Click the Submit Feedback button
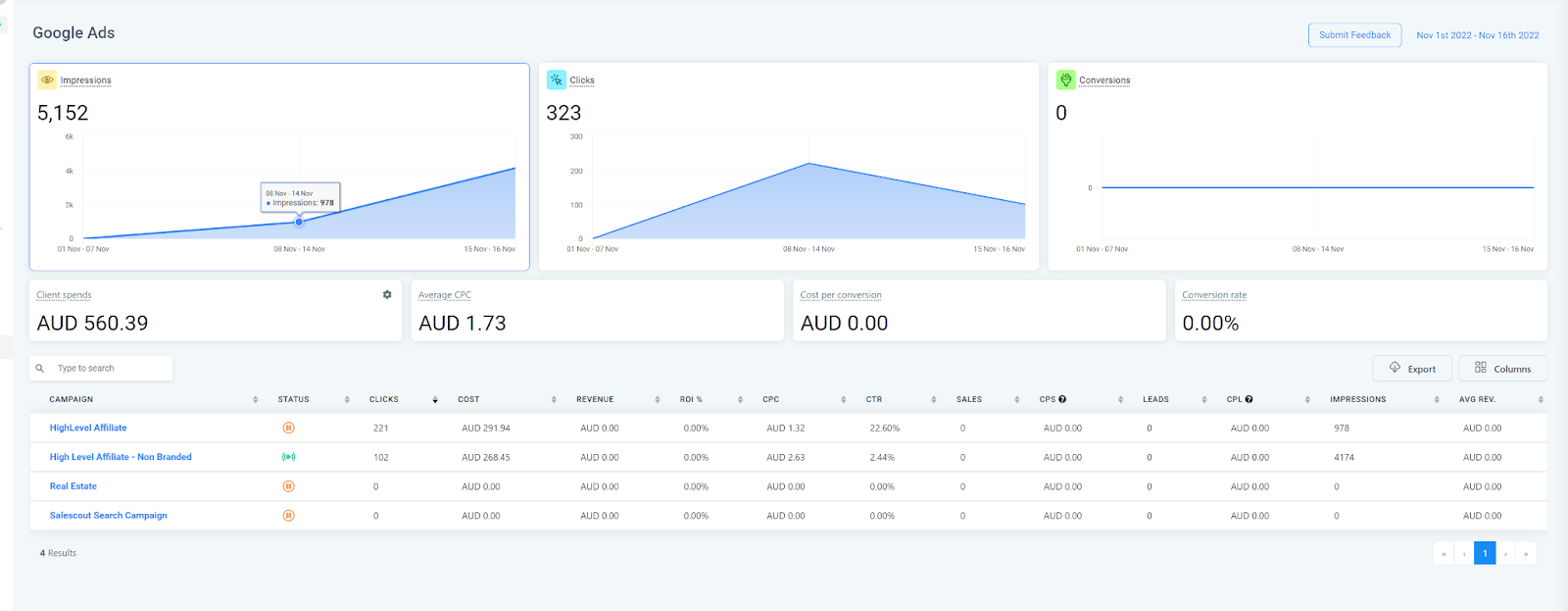The height and width of the screenshot is (611, 1568). pyautogui.click(x=1354, y=35)
